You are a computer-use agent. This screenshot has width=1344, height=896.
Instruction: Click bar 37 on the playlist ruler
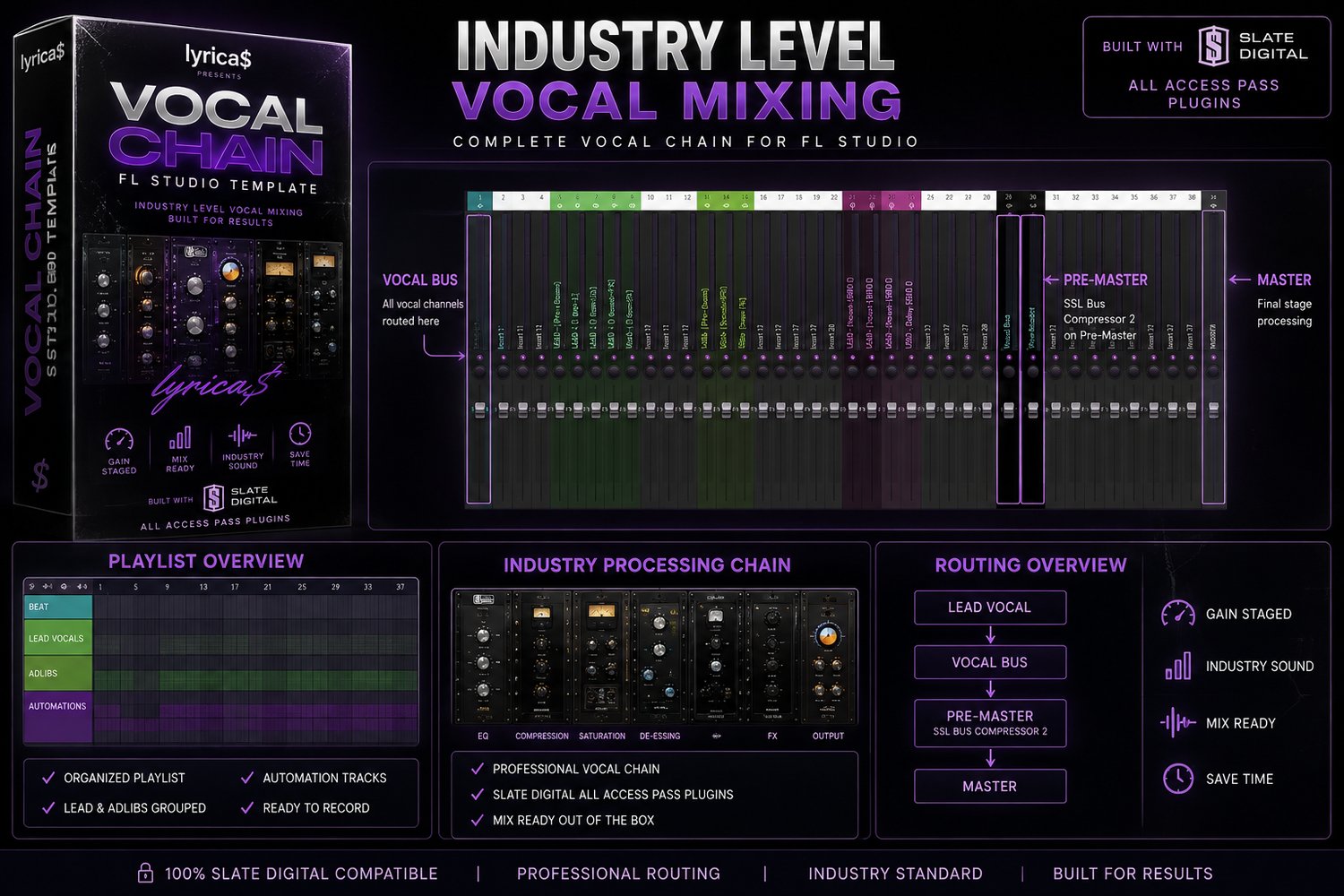(401, 587)
